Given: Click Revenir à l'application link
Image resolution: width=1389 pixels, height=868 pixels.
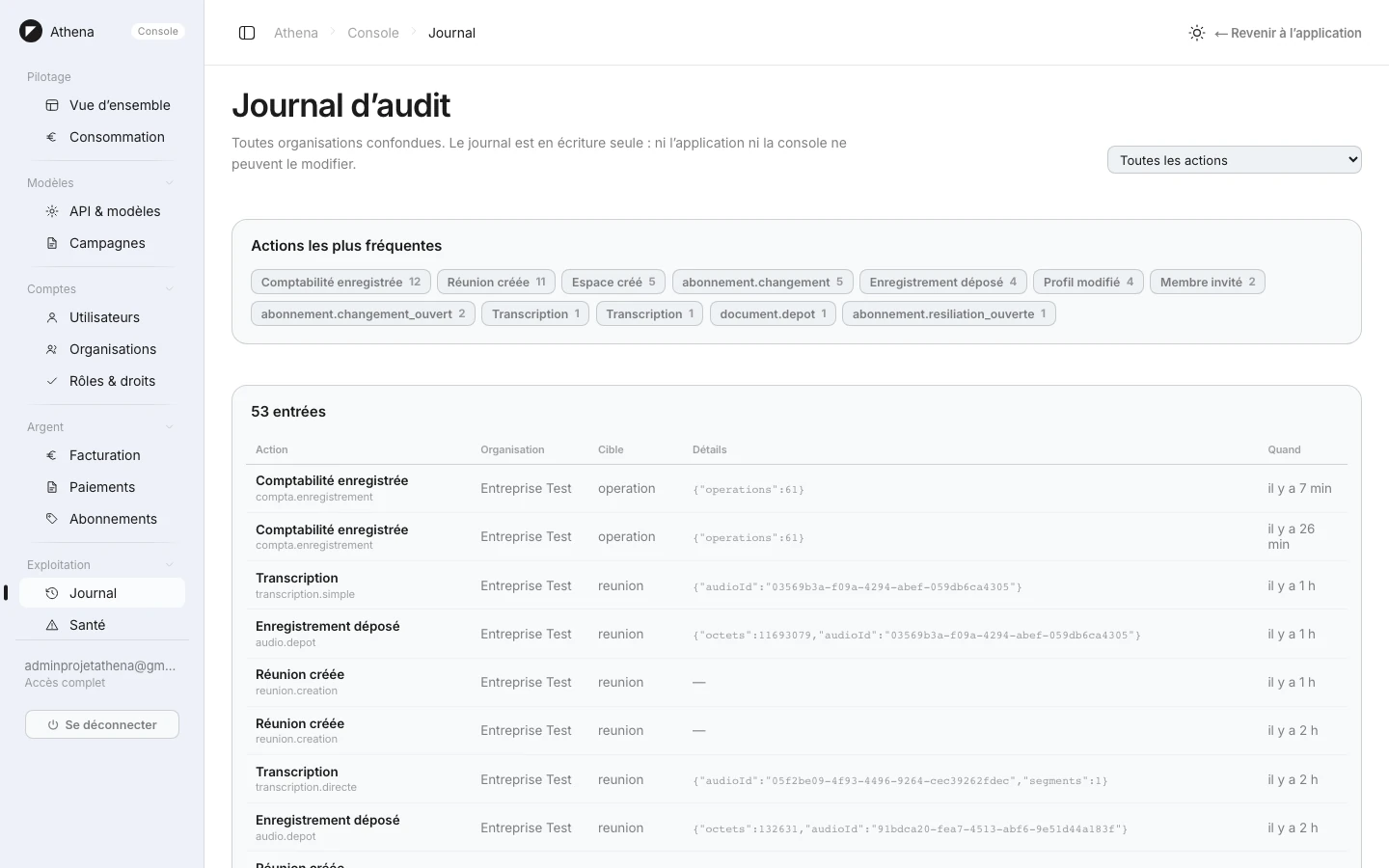Looking at the screenshot, I should point(1288,33).
